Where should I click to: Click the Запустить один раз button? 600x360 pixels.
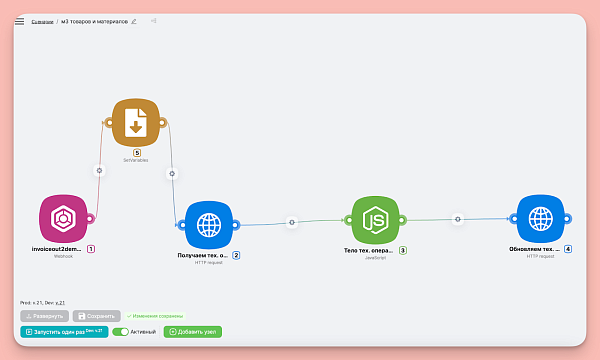pyautogui.click(x=64, y=332)
